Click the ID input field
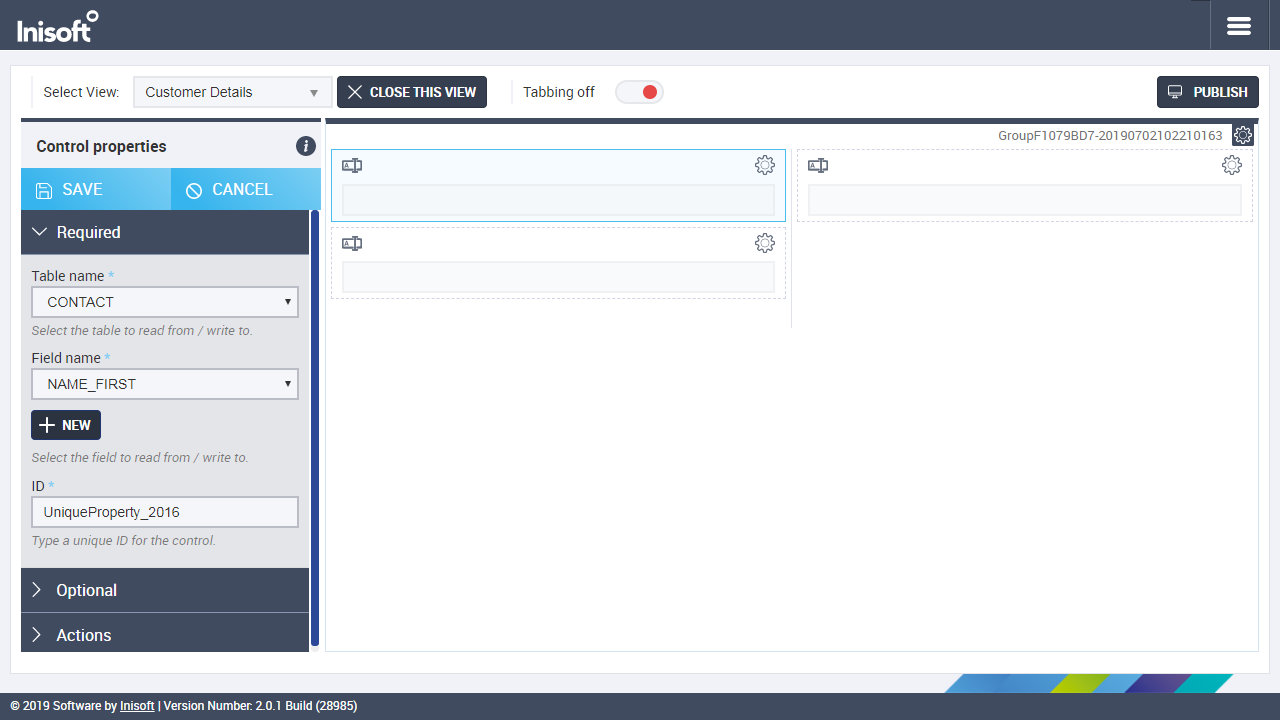The image size is (1280, 720). point(165,512)
